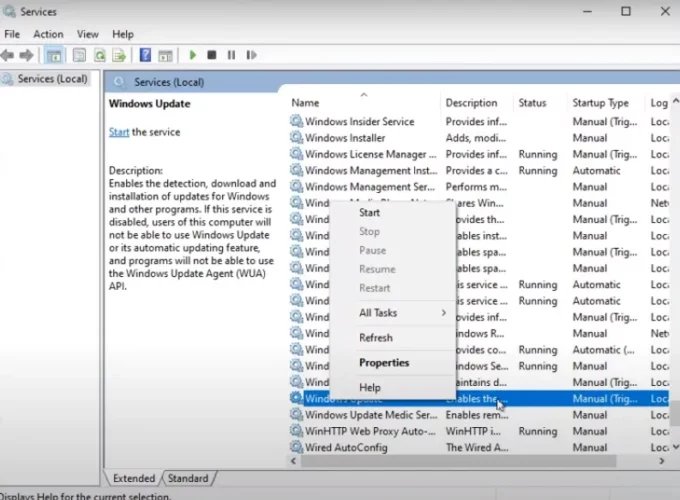This screenshot has height=500, width=680.
Task: Open the File menu
Action: tap(12, 34)
